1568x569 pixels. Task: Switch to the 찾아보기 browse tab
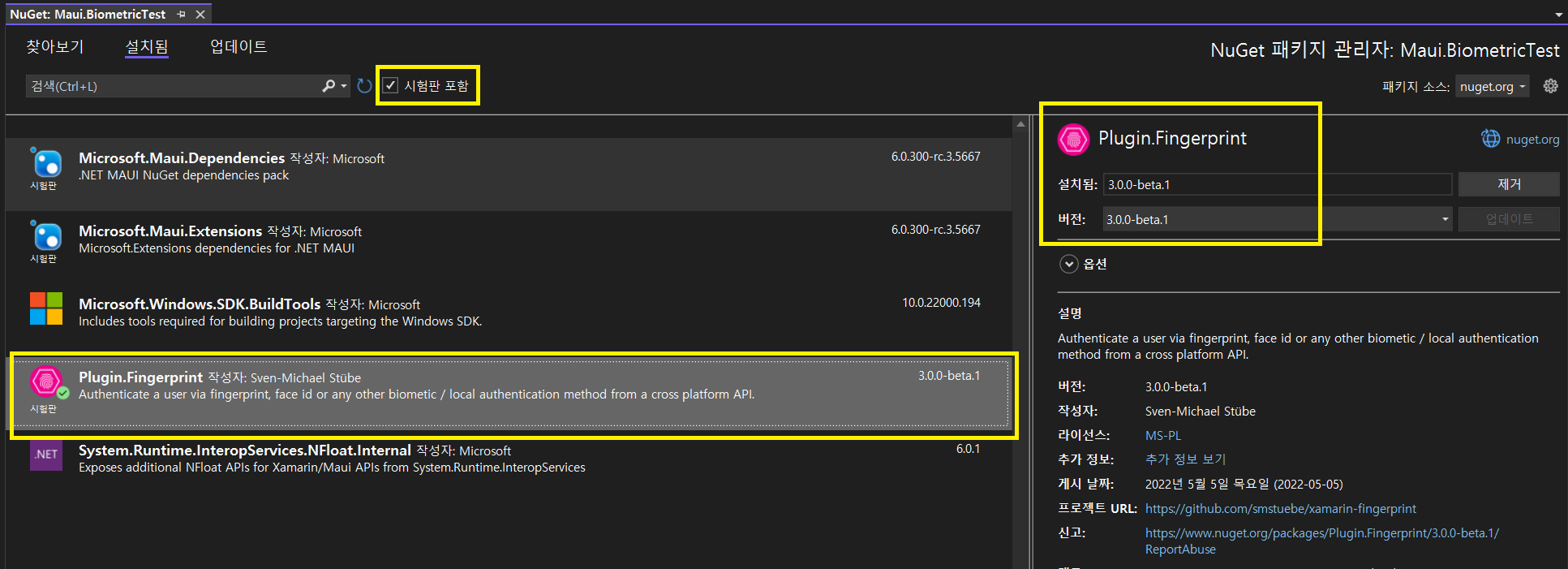[55, 46]
